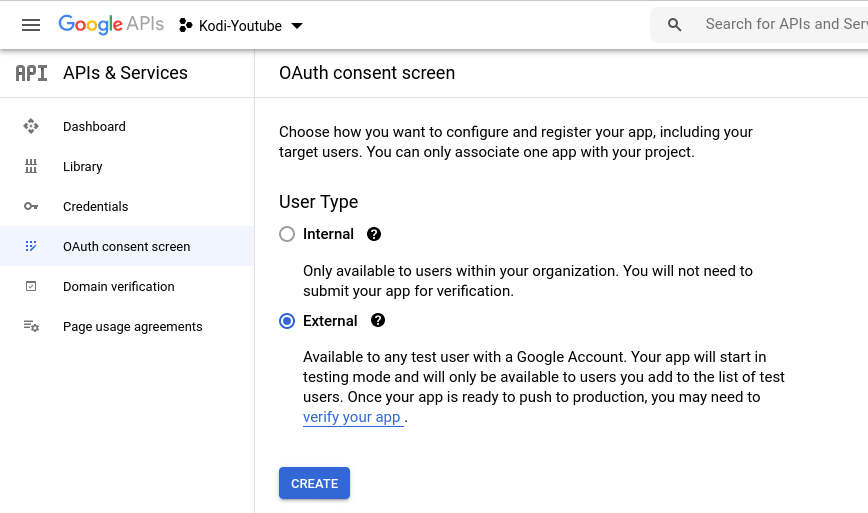Select the External user type radio button
The height and width of the screenshot is (513, 868).
click(x=287, y=321)
